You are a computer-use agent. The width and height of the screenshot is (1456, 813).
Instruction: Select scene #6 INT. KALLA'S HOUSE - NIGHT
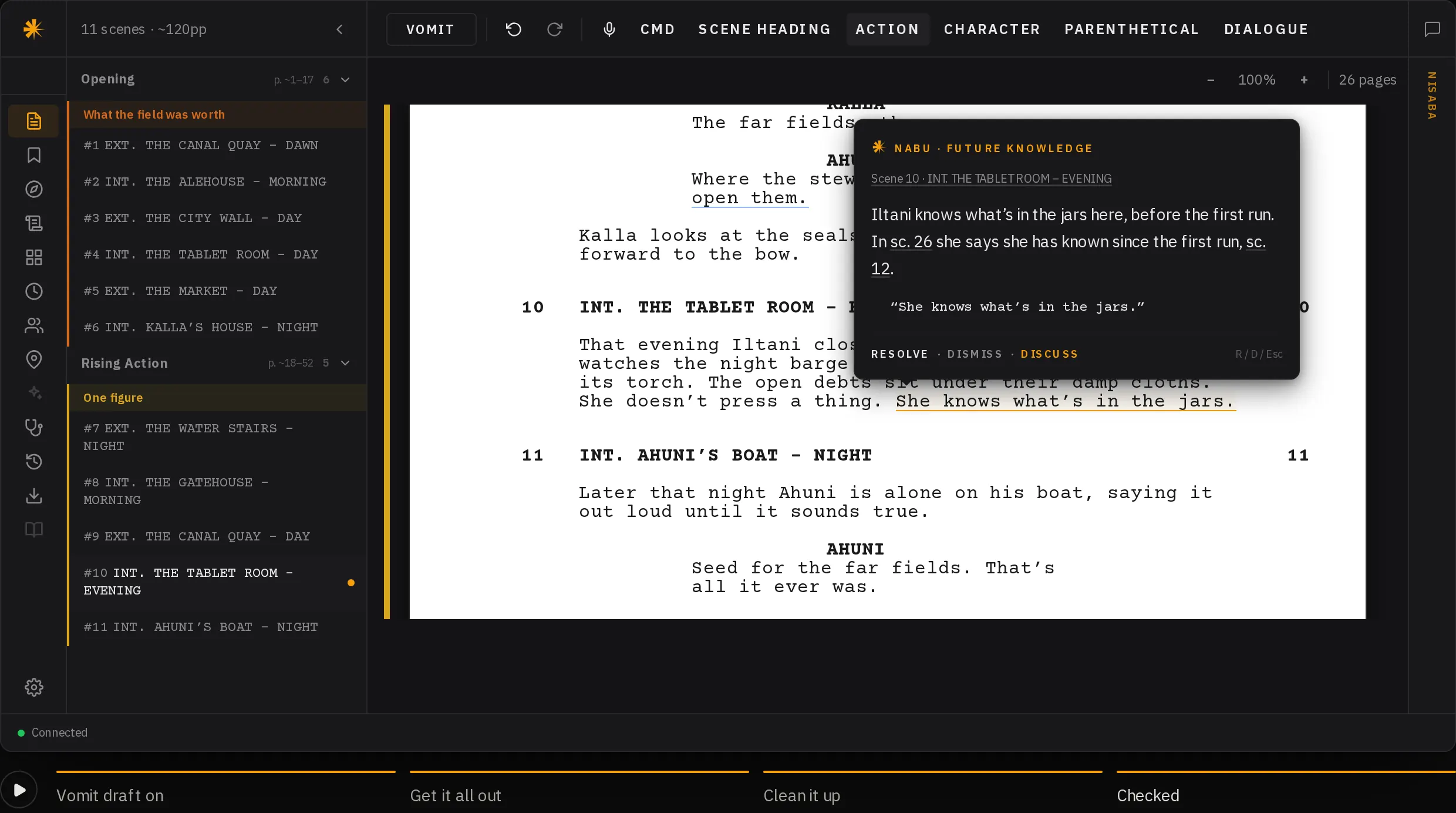click(217, 327)
